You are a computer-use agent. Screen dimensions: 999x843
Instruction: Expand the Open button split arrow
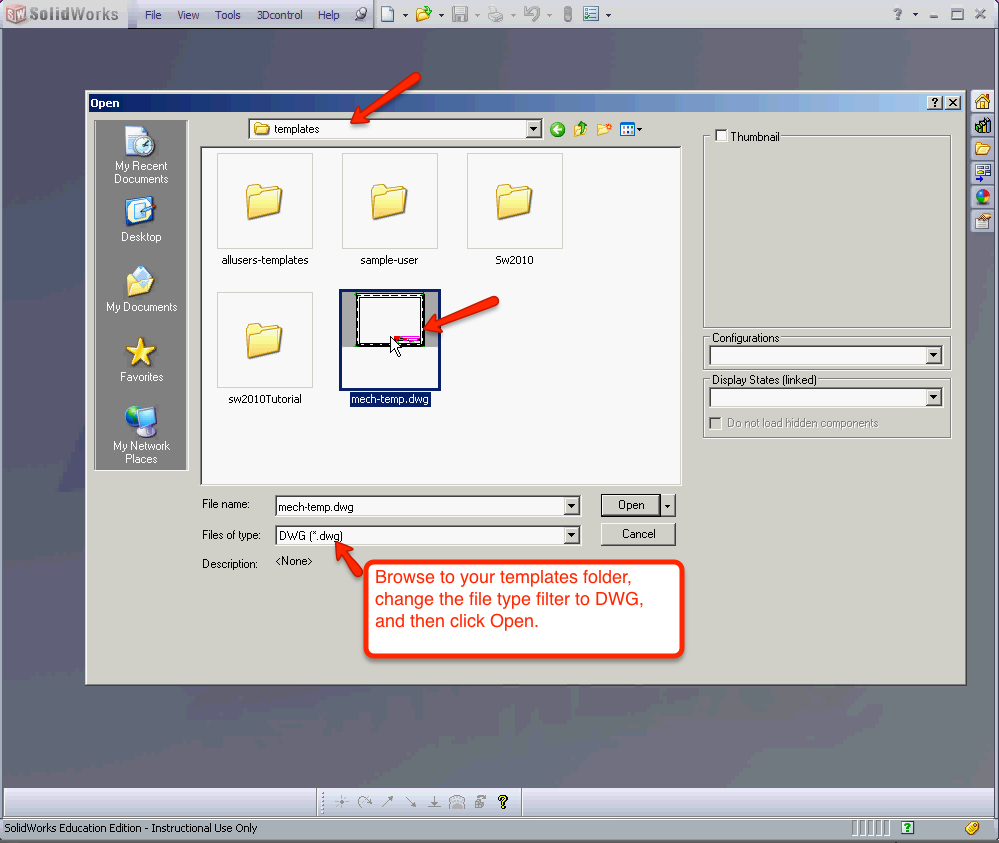(x=668, y=505)
